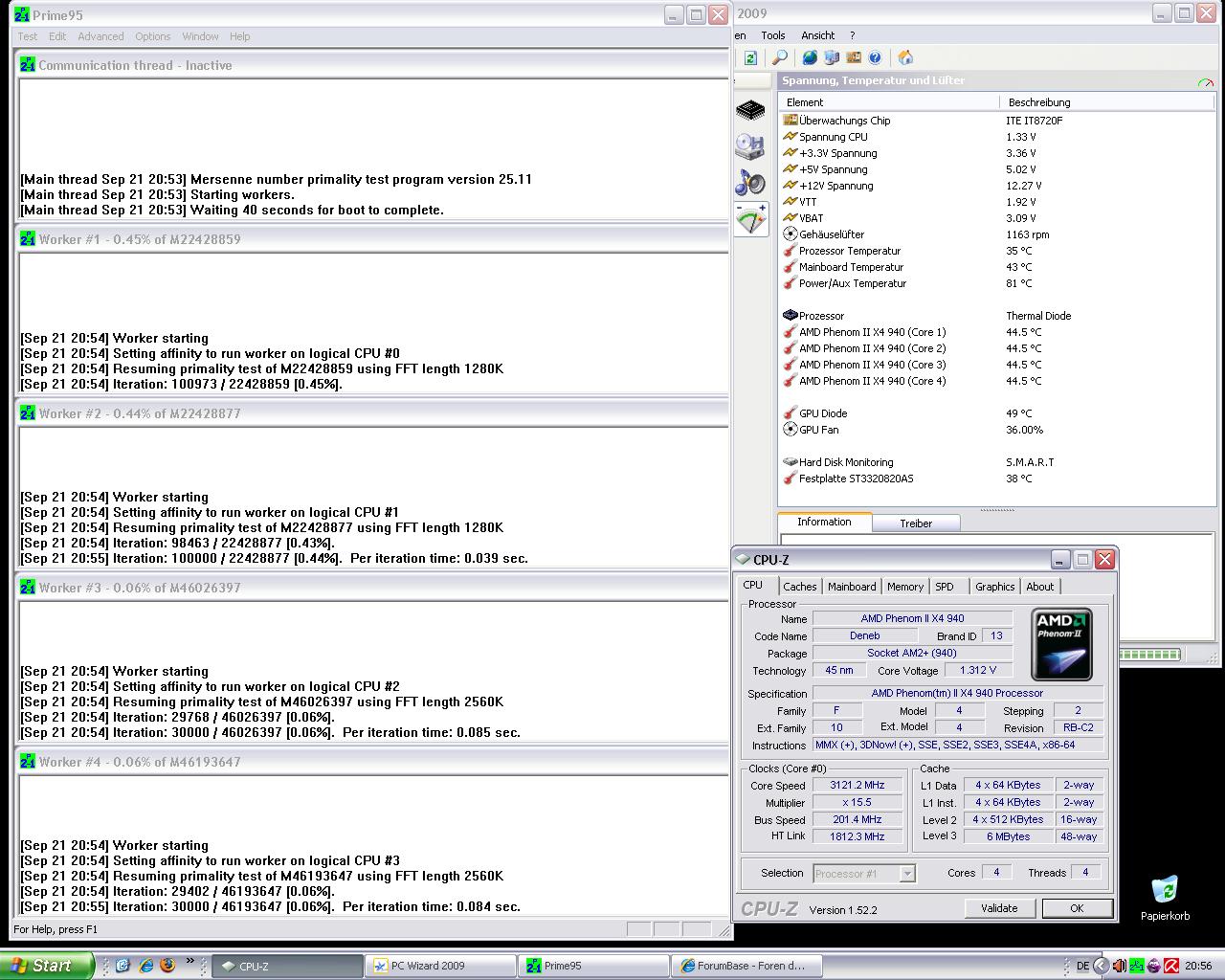Click the green Prime95 tray icon
The width and height of the screenshot is (1225, 980).
click(1136, 967)
